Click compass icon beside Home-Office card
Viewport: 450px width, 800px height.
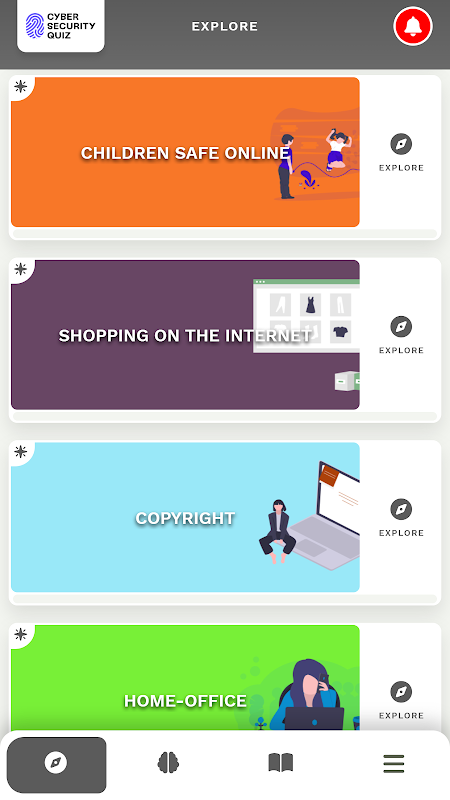click(x=401, y=692)
